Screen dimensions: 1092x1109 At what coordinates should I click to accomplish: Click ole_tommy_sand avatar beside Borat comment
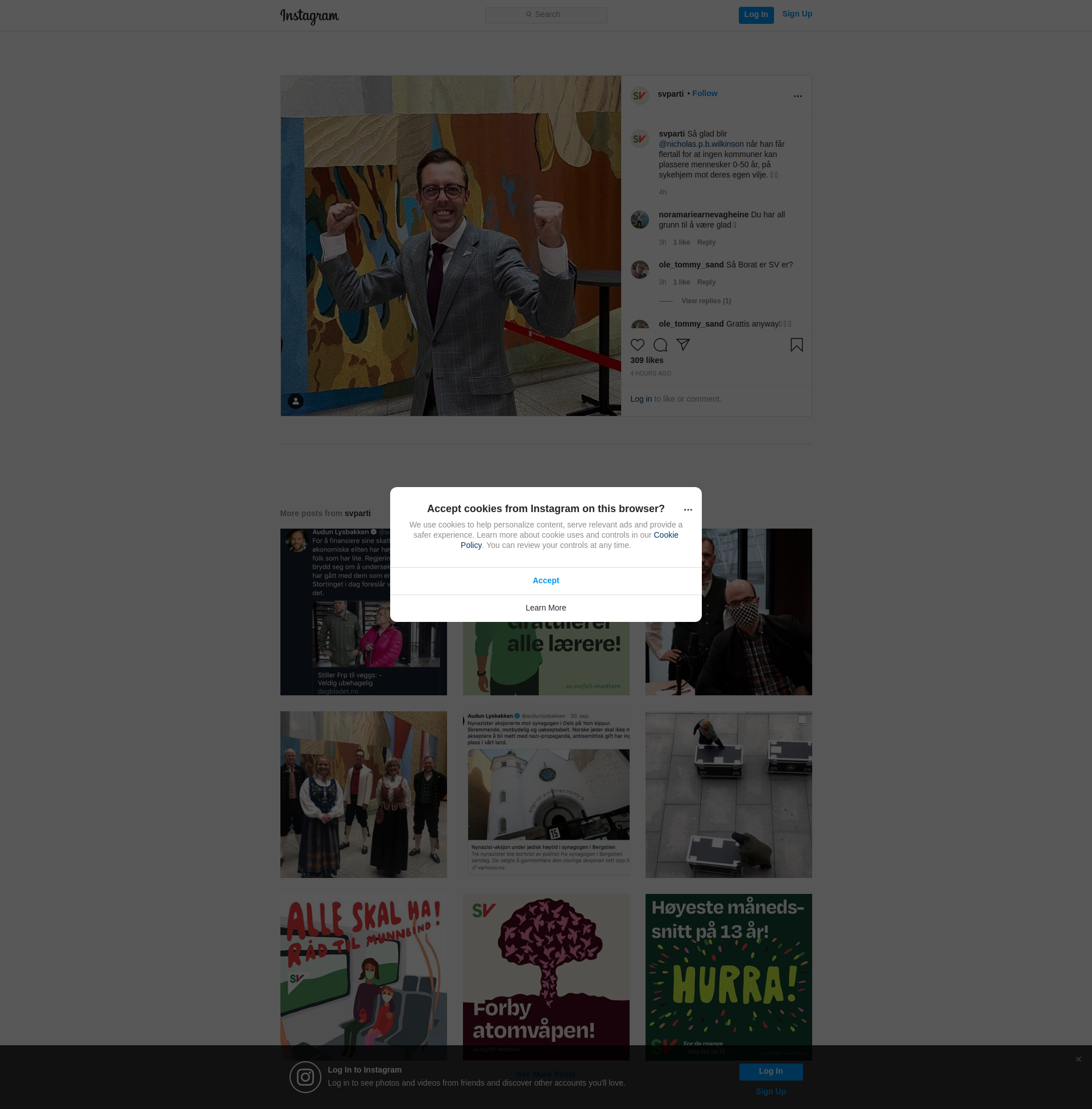click(x=639, y=269)
